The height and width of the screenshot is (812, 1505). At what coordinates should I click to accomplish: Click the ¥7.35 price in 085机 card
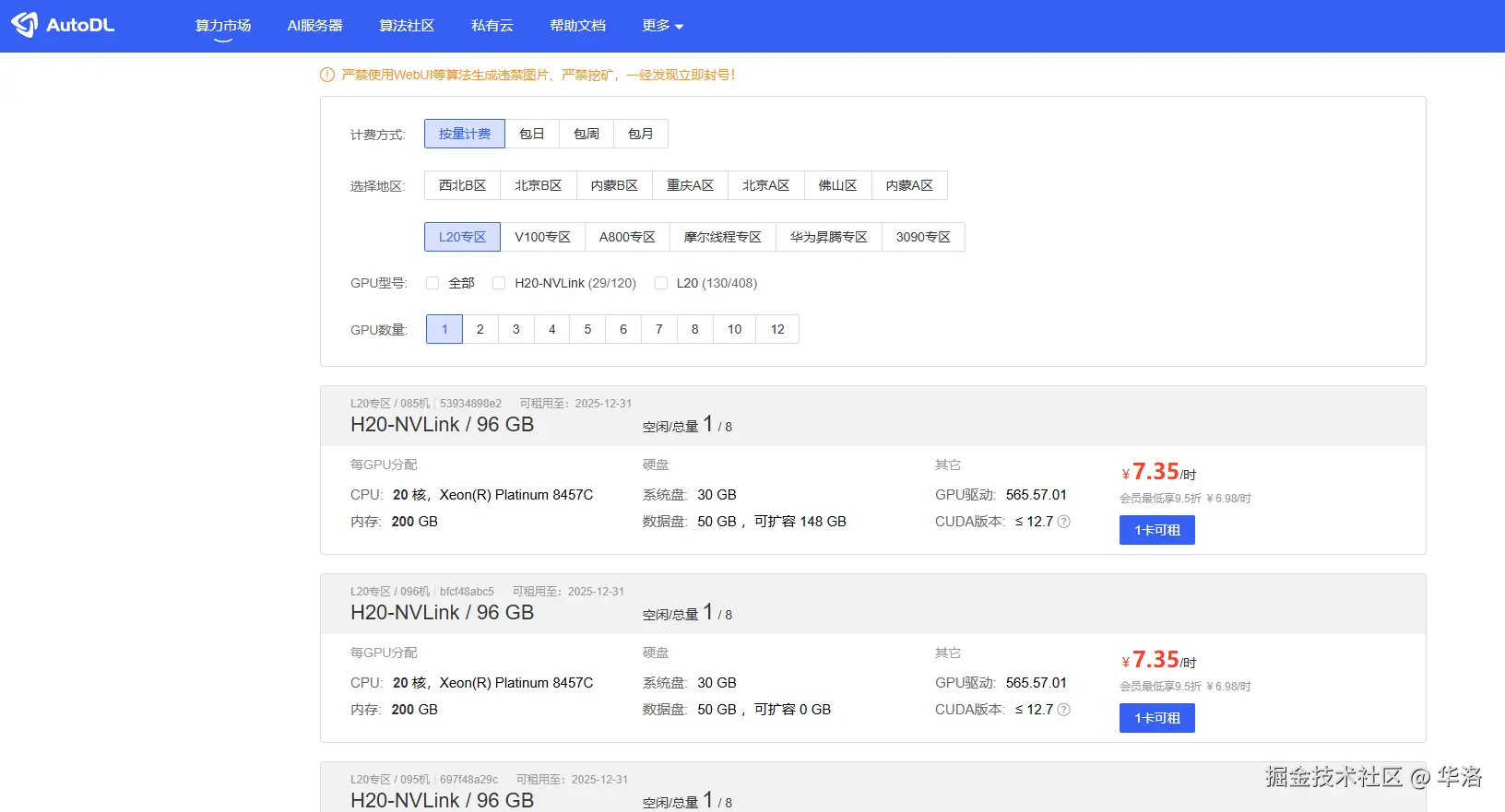click(x=1158, y=472)
